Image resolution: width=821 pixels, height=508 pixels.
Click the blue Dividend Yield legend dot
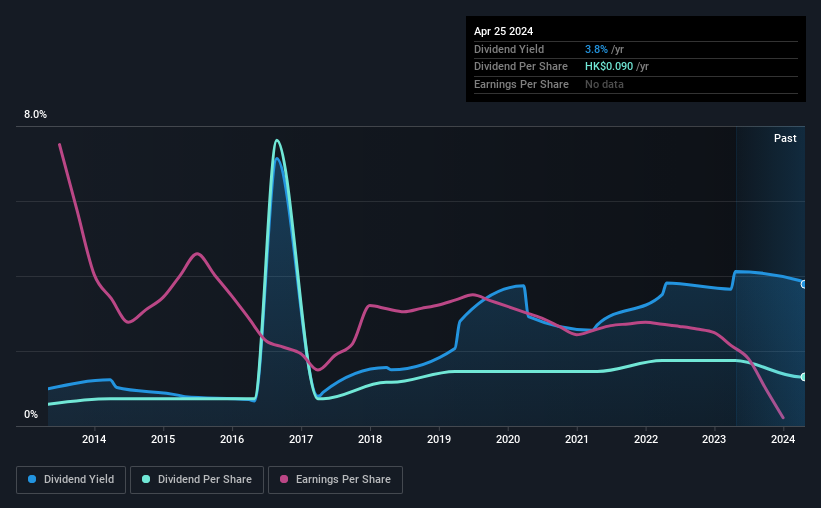click(x=32, y=479)
